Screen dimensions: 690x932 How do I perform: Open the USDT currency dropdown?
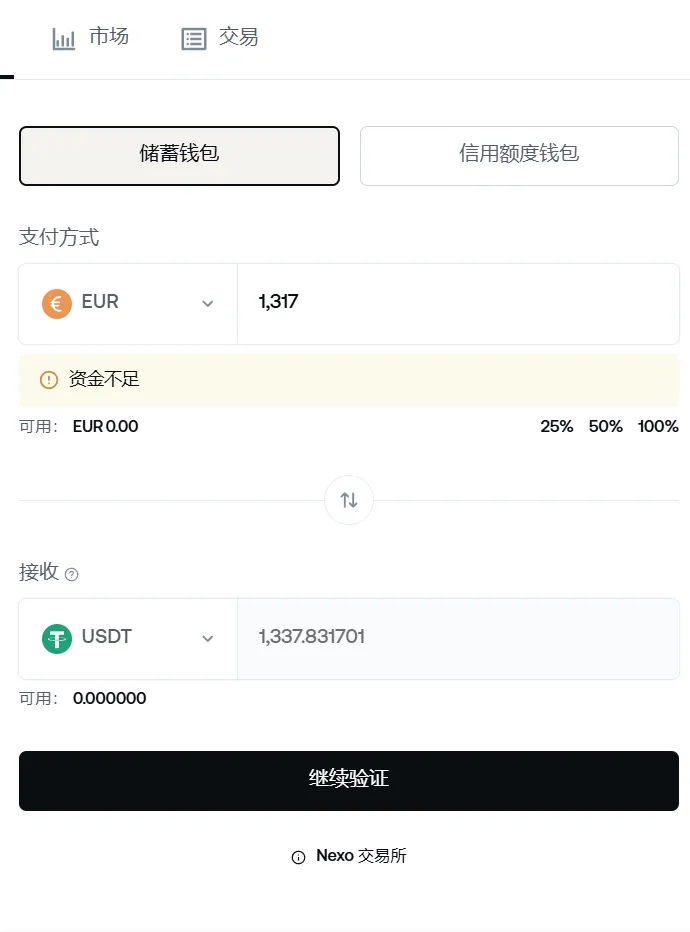[x=207, y=638]
